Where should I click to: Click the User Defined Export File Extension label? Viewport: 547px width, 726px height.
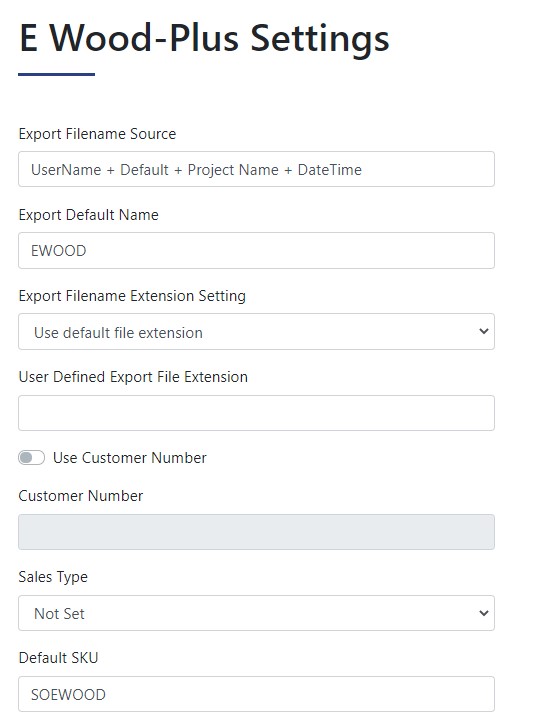[133, 377]
